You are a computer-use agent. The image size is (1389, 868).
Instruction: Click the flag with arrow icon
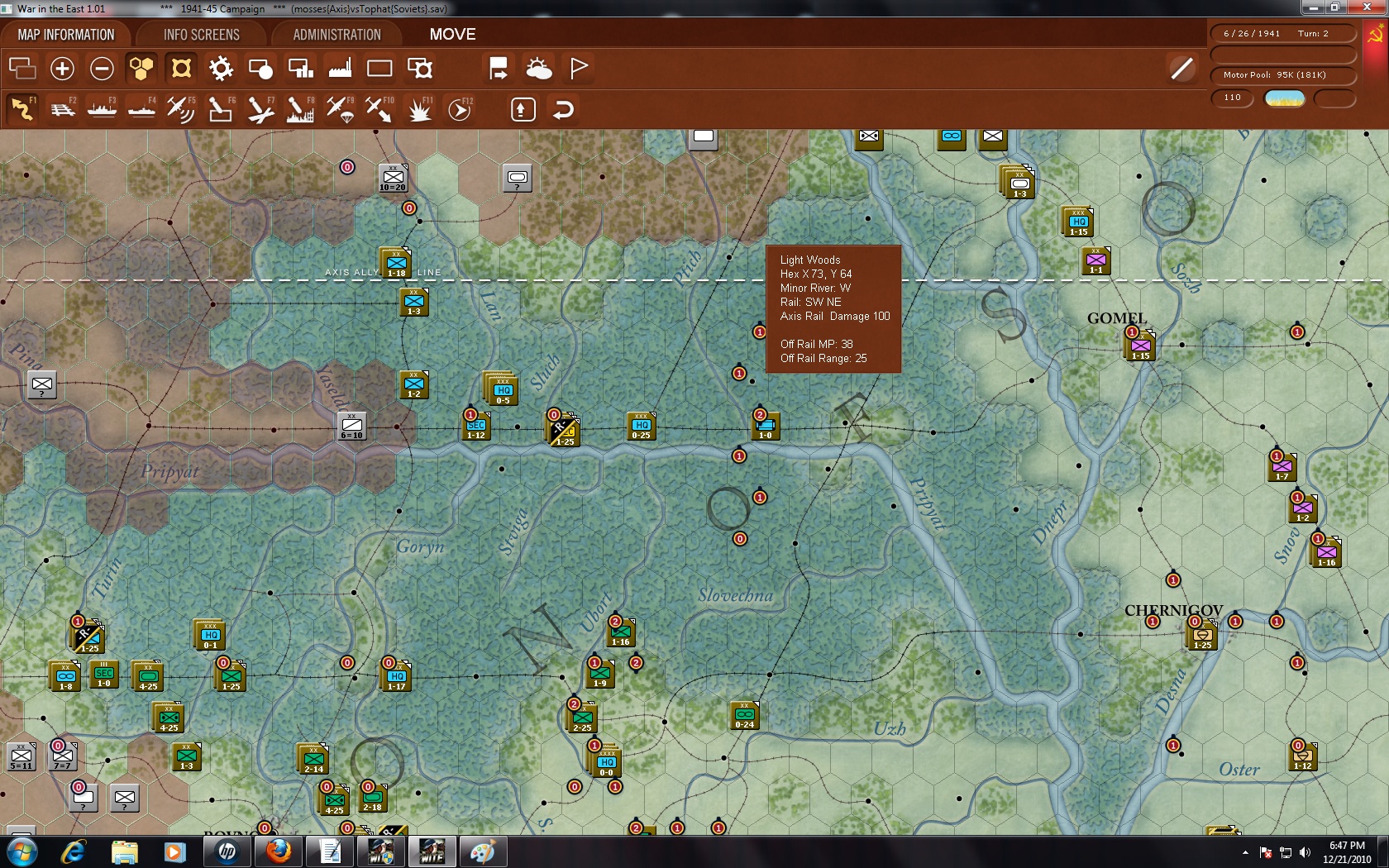499,68
